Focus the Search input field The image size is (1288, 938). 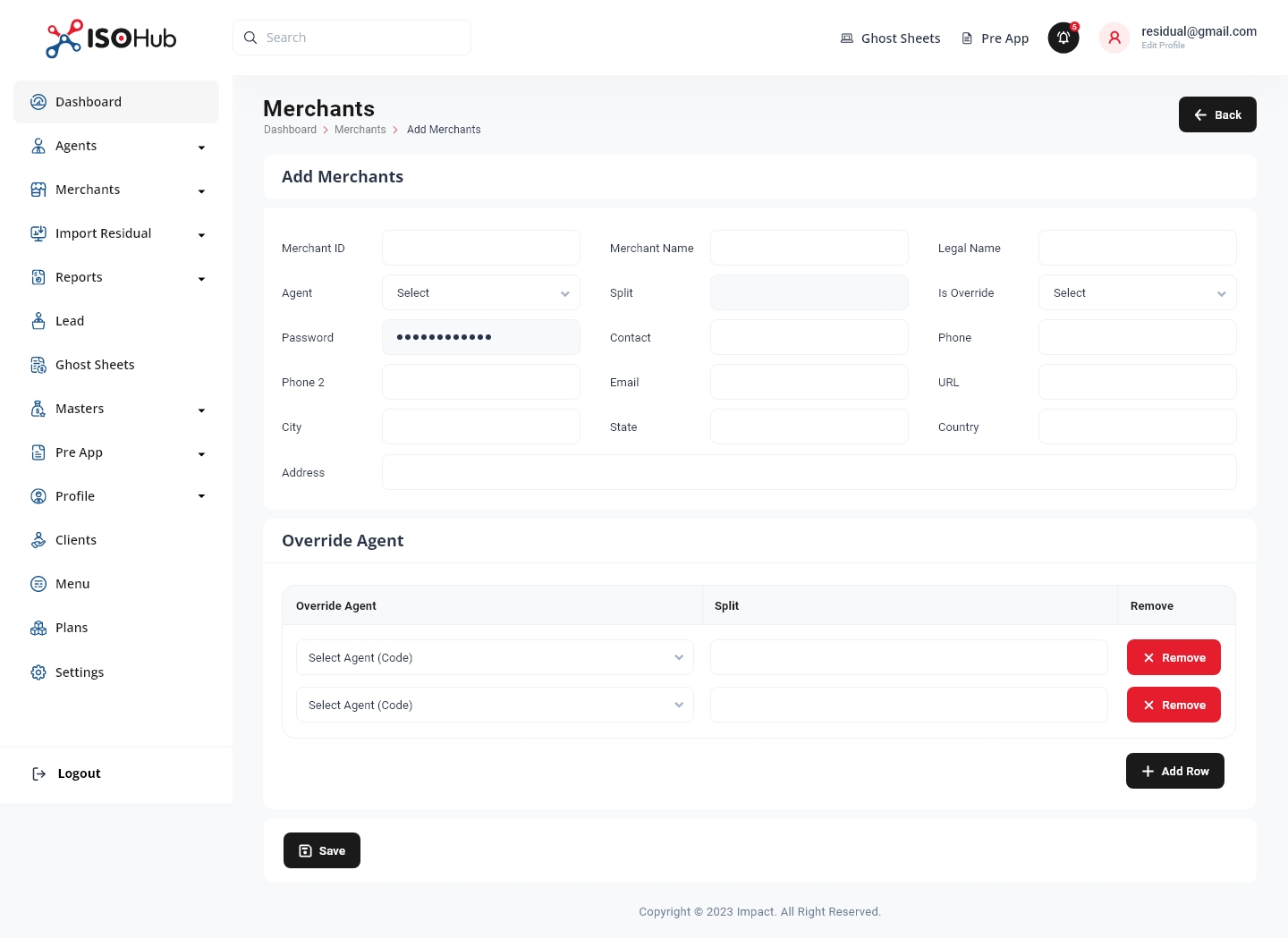352,38
